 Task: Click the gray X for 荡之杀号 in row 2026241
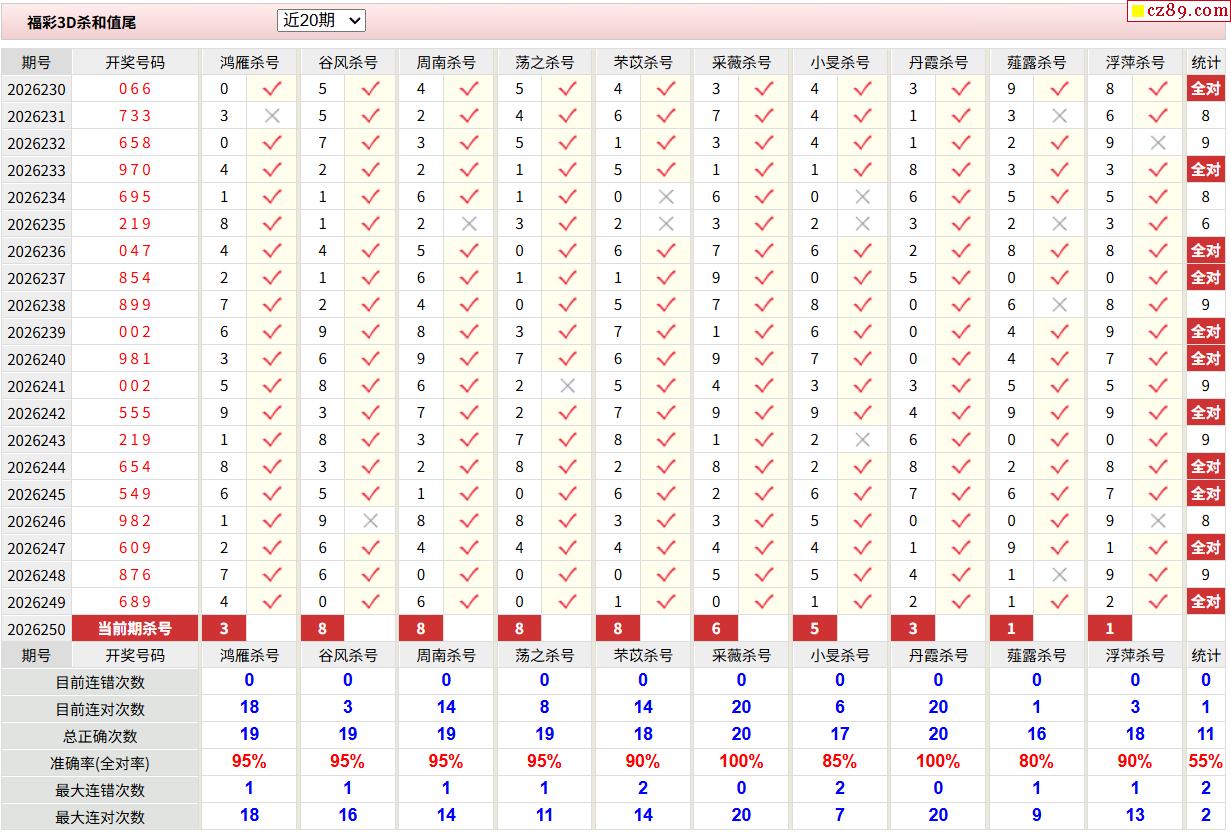(x=567, y=386)
